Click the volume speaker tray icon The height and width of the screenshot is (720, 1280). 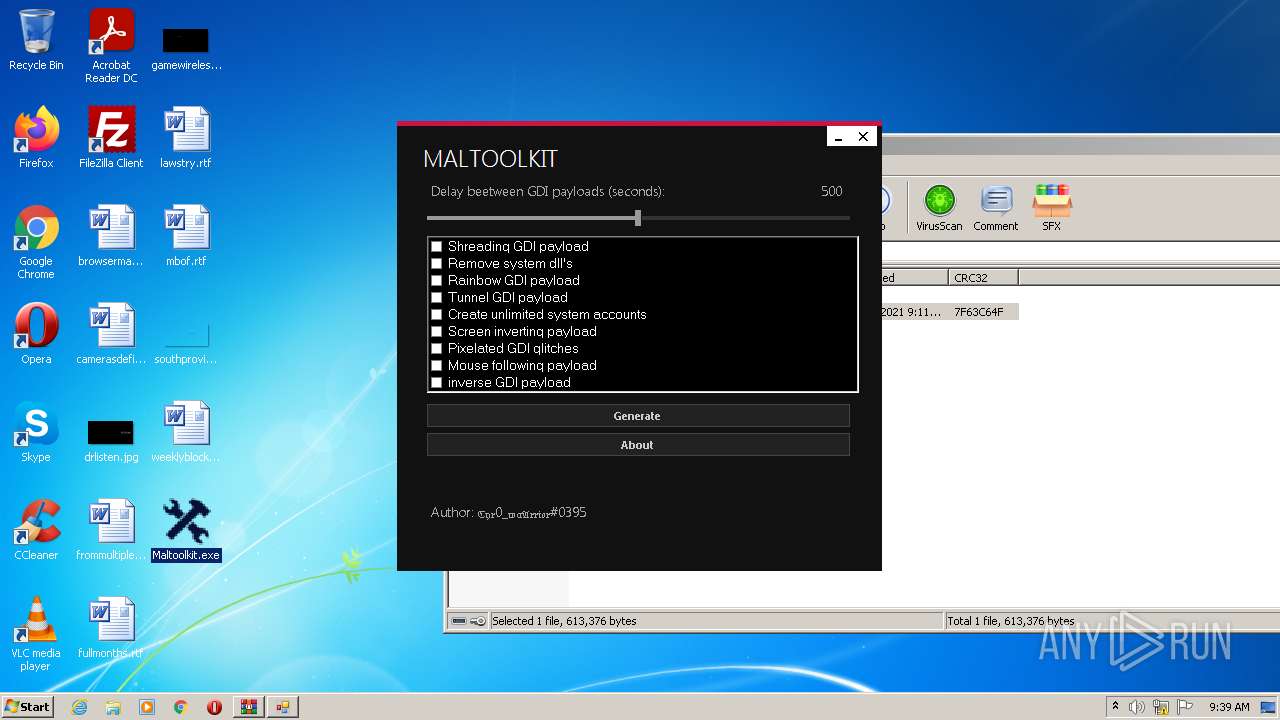pyautogui.click(x=1137, y=707)
